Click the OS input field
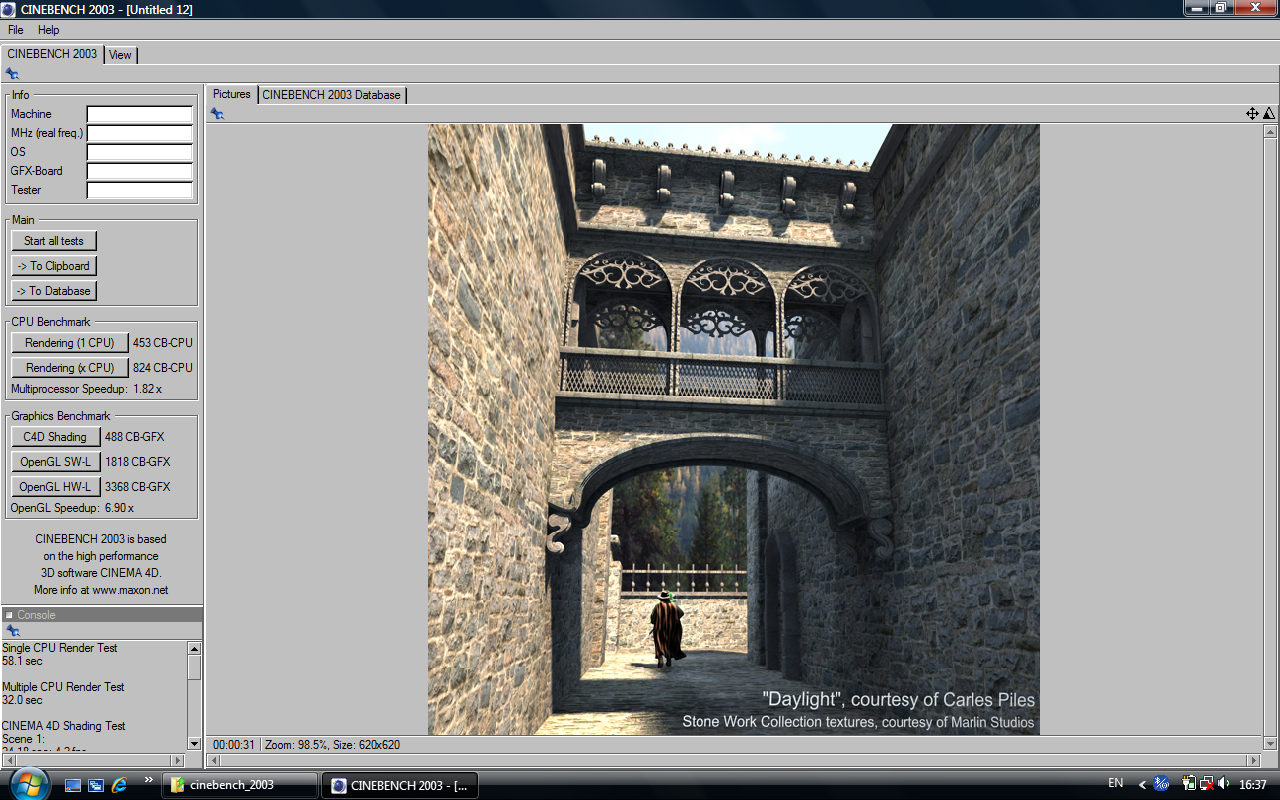Image resolution: width=1280 pixels, height=800 pixels. click(x=140, y=152)
